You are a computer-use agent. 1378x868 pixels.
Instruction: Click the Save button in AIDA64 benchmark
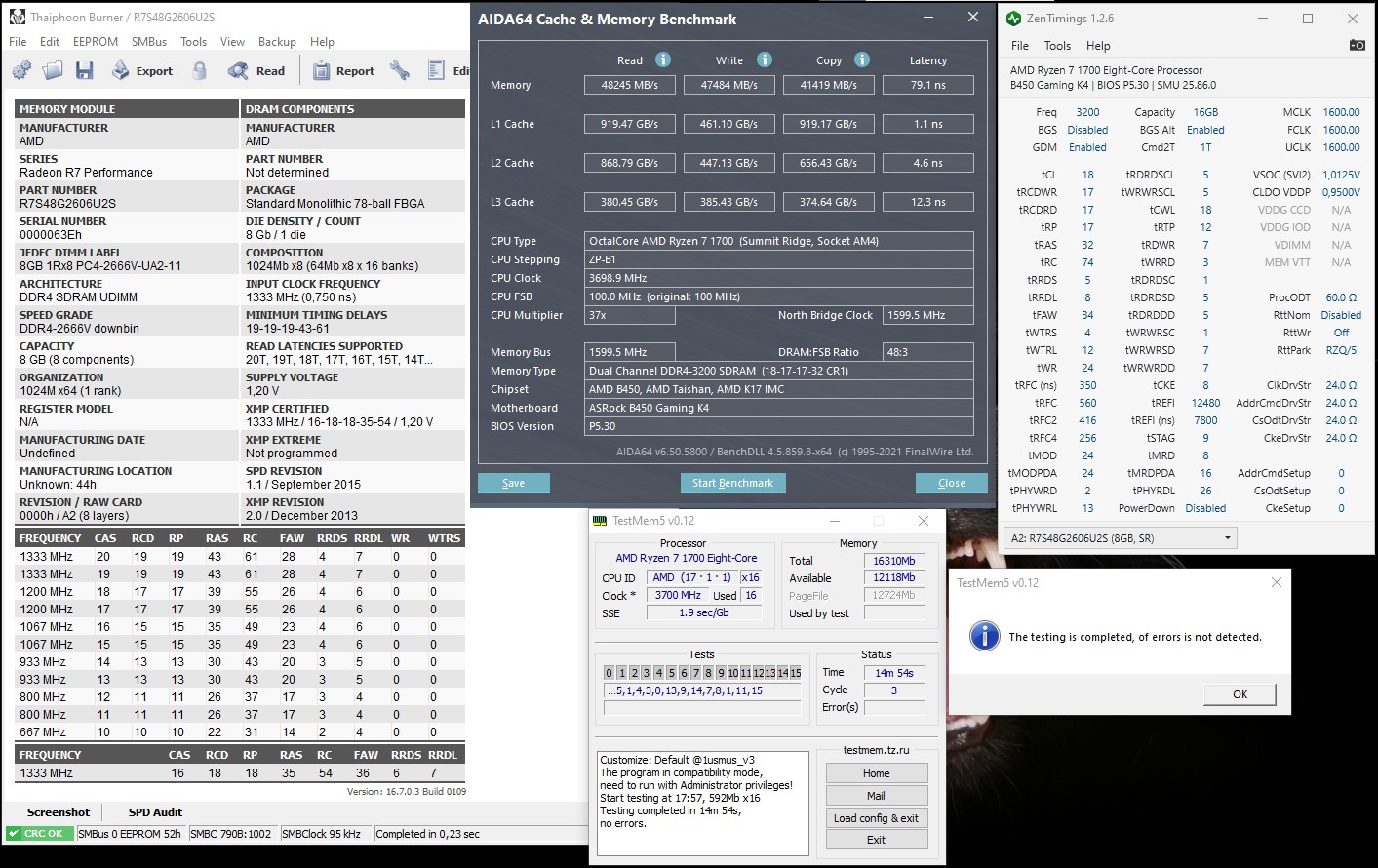point(513,483)
